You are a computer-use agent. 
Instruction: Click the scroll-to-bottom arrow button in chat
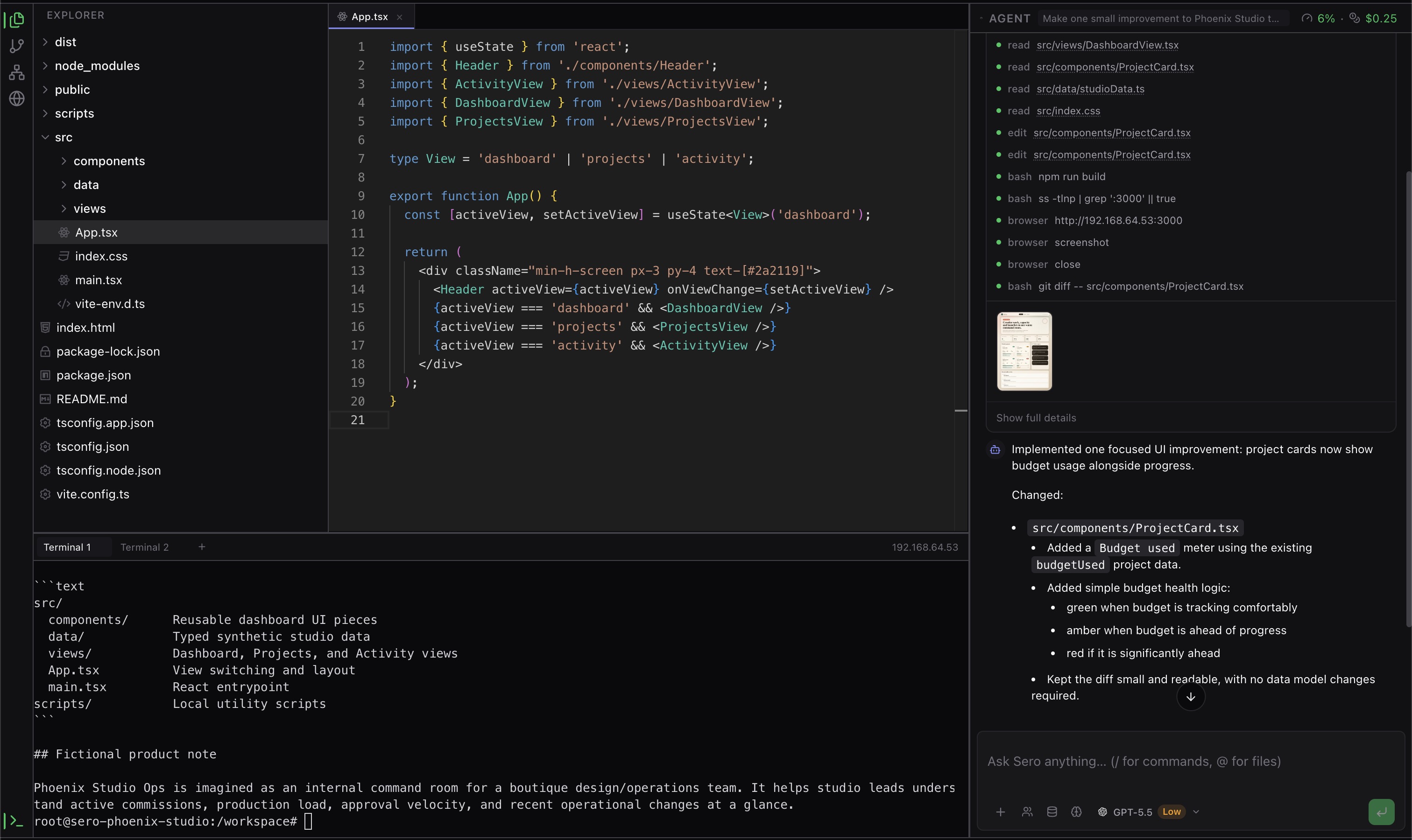coord(1191,696)
